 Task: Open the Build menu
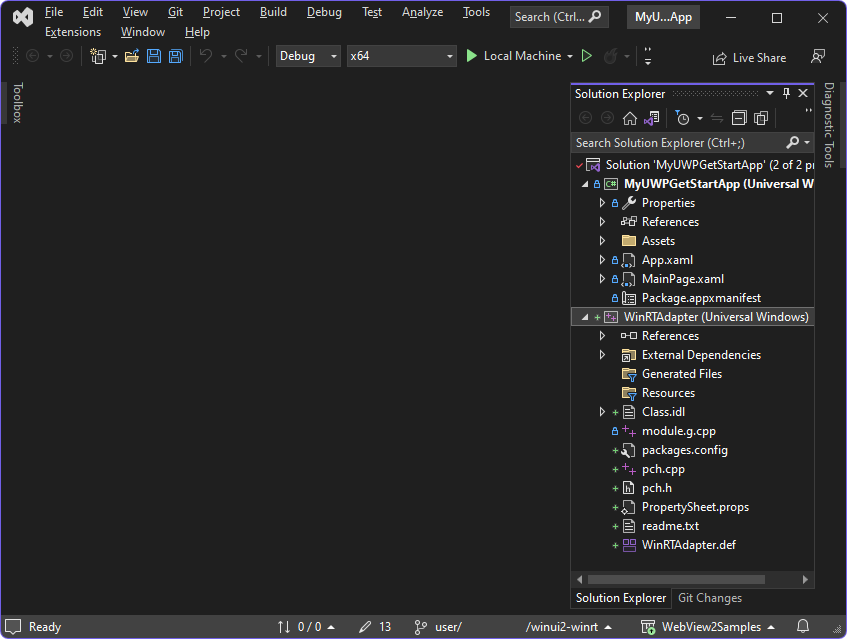click(273, 12)
